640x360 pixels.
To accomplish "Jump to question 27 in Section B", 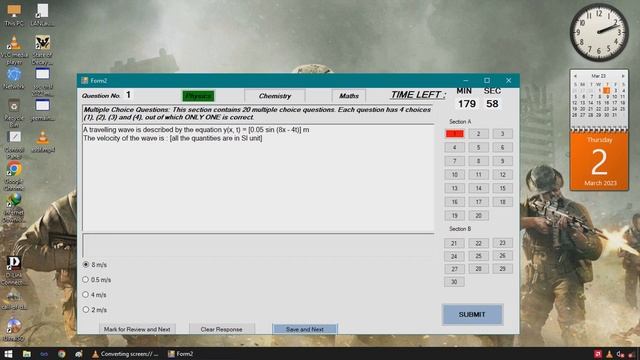I will (x=454, y=269).
